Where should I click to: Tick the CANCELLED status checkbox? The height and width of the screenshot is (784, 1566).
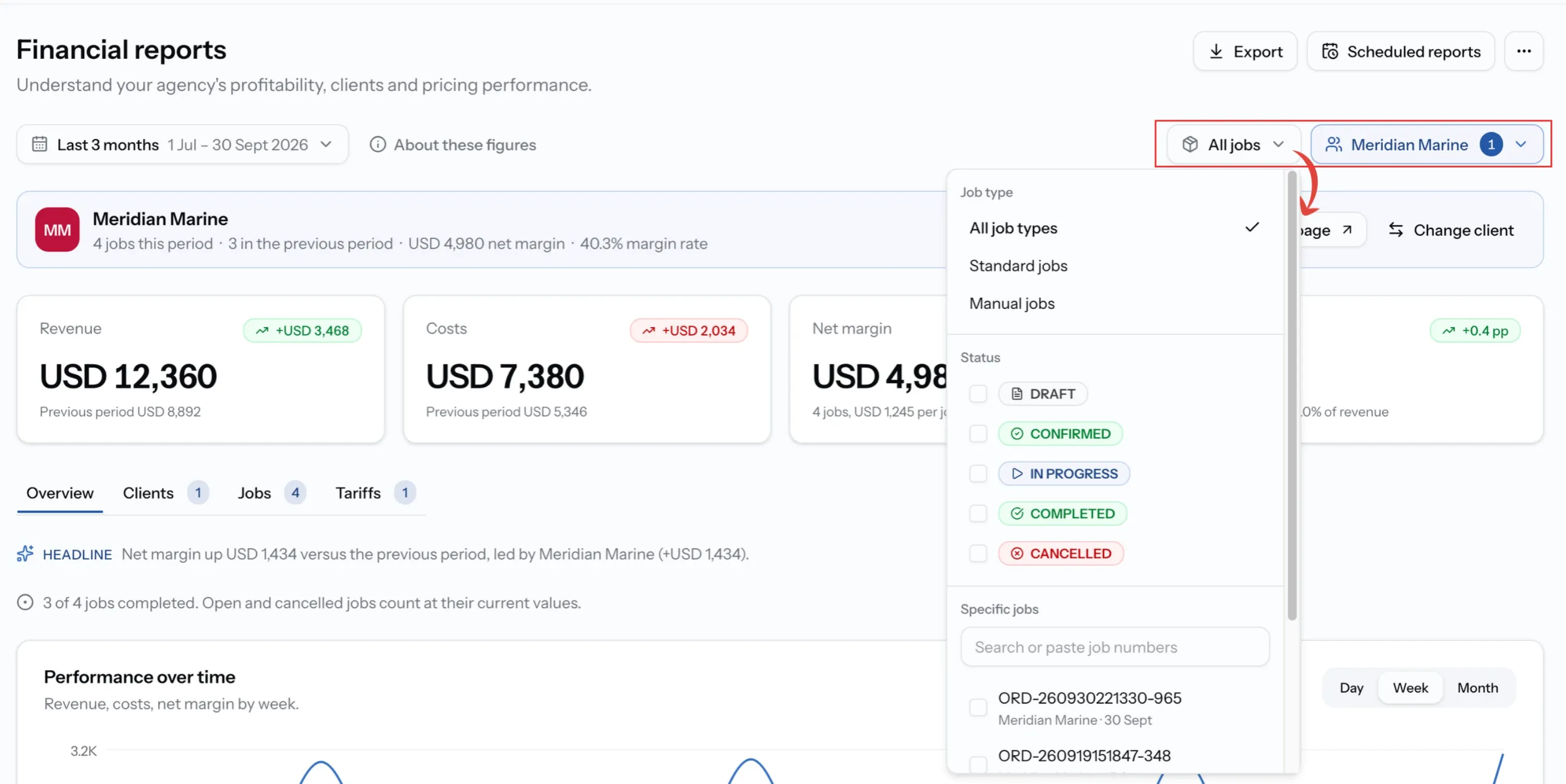978,554
